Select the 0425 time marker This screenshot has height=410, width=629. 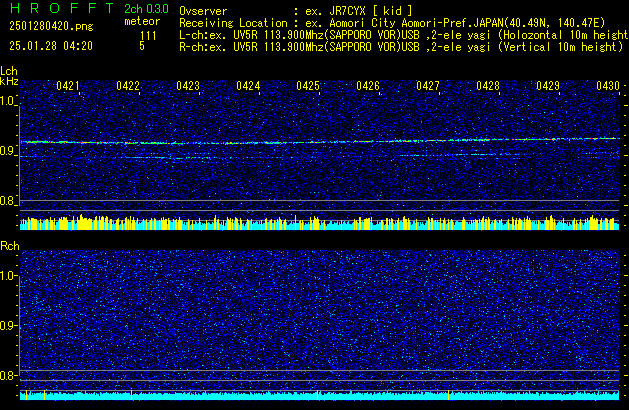pyautogui.click(x=308, y=86)
